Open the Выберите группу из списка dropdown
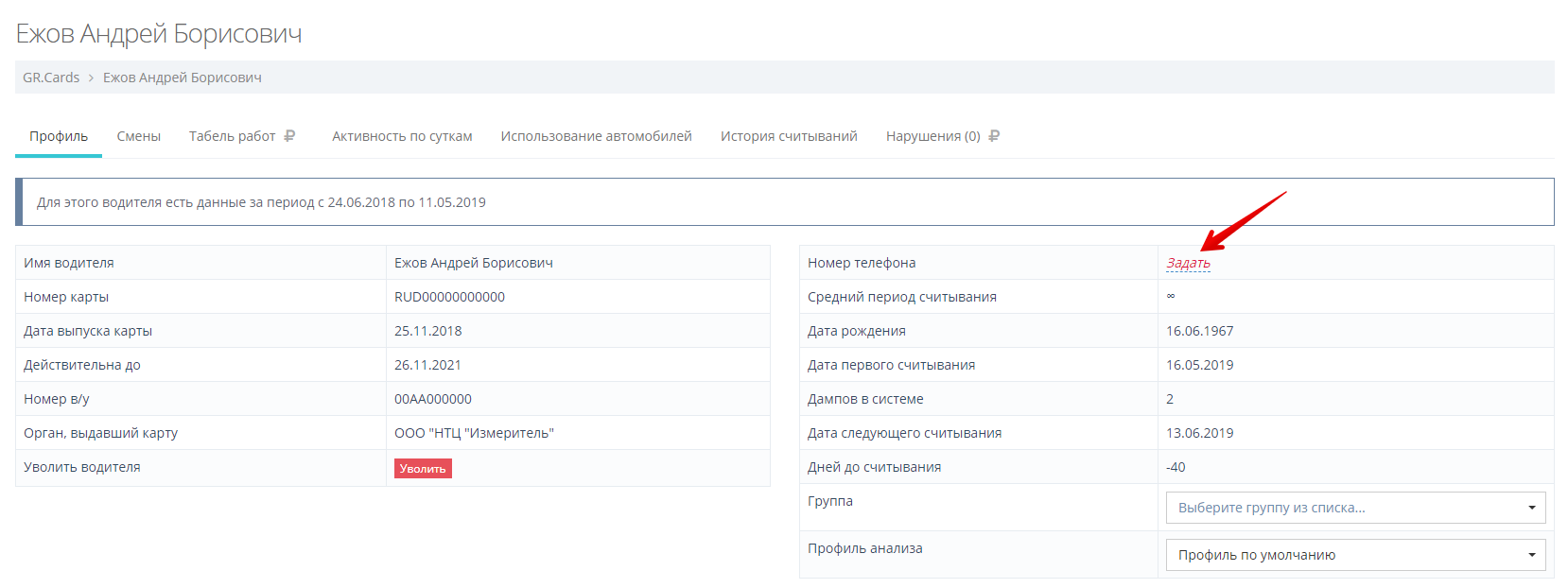 [x=1355, y=508]
